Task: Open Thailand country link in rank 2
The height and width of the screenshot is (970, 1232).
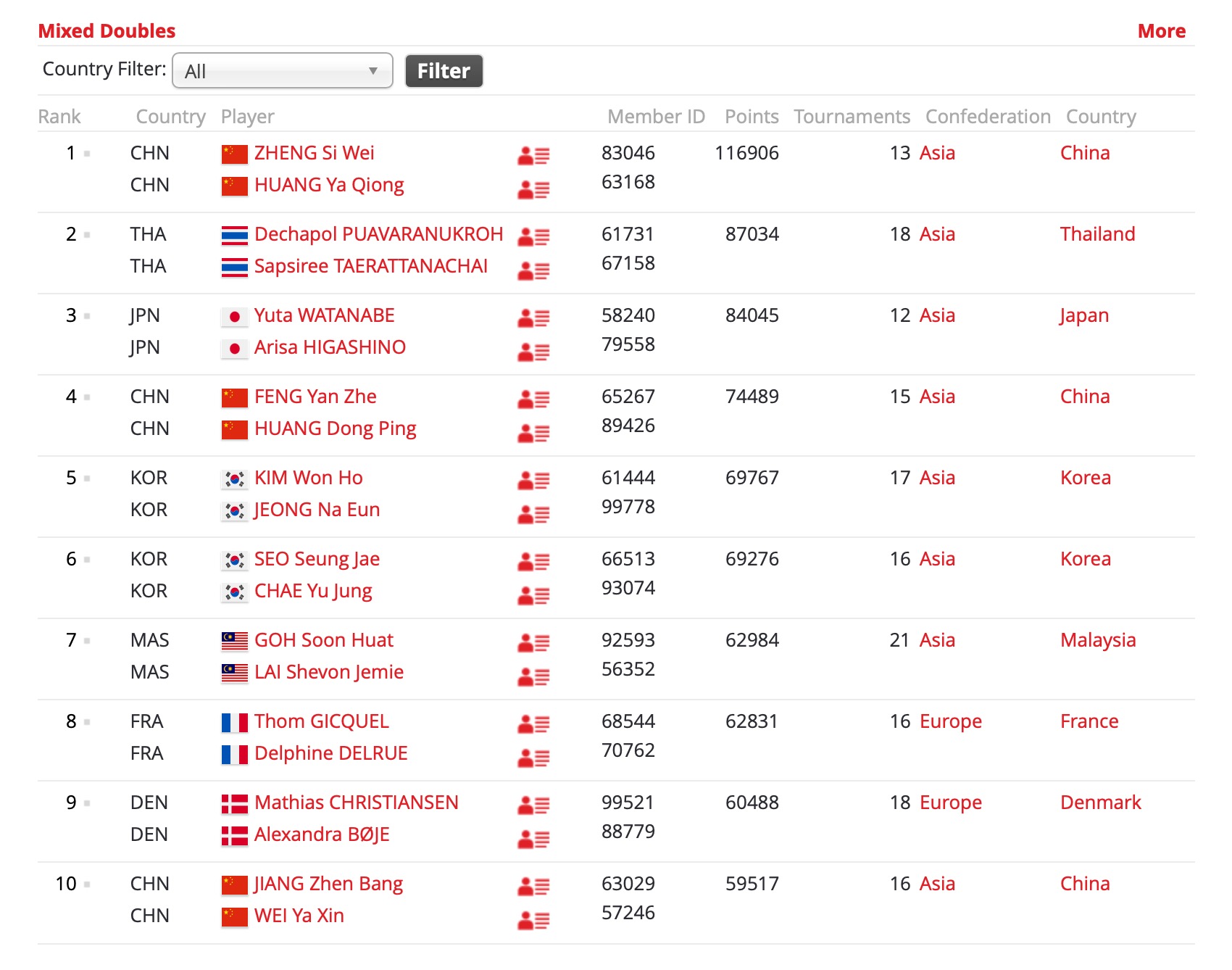Action: pyautogui.click(x=1097, y=234)
